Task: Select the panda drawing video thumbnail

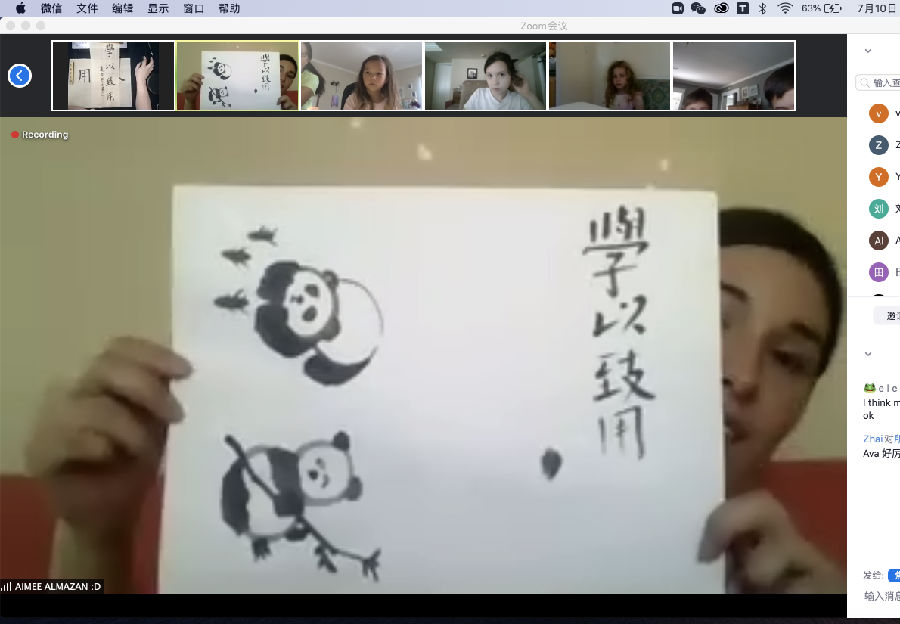Action: tap(237, 75)
